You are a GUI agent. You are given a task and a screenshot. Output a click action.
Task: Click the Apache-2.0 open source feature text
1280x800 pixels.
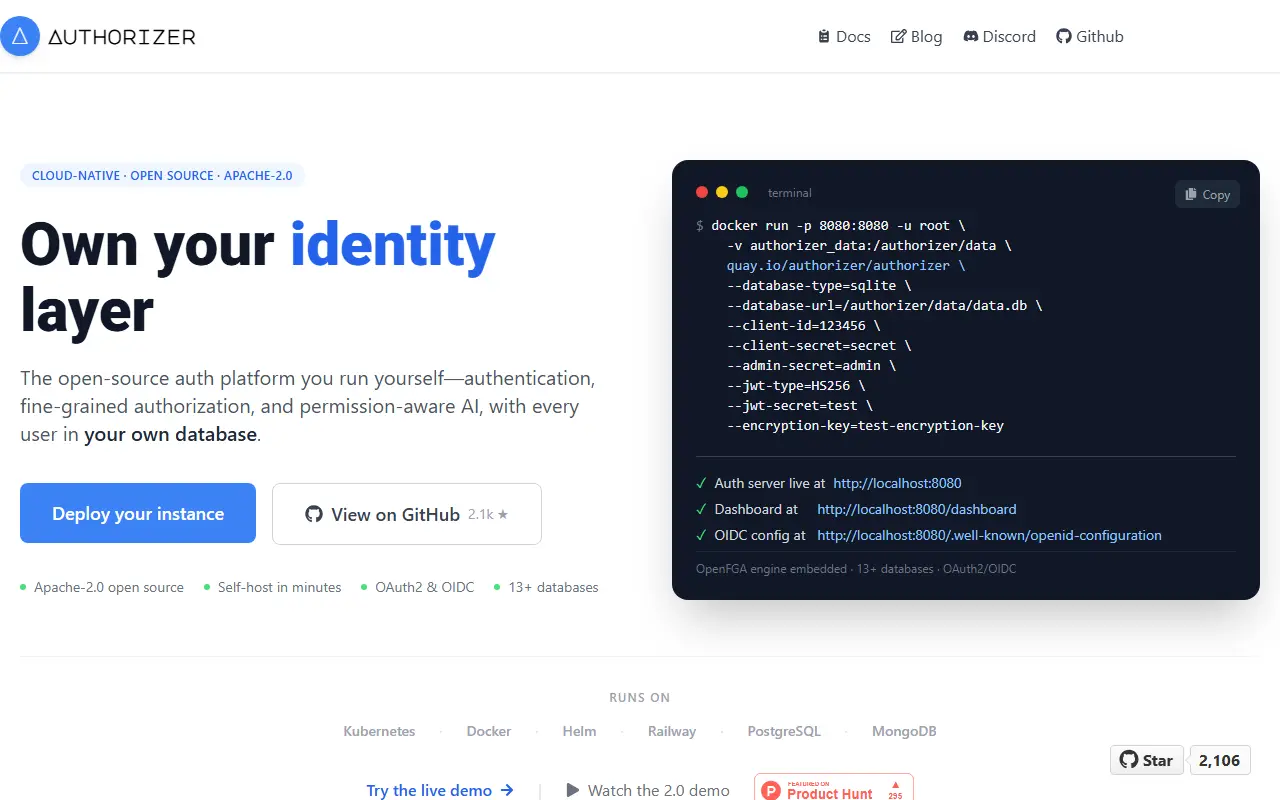pyautogui.click(x=109, y=587)
